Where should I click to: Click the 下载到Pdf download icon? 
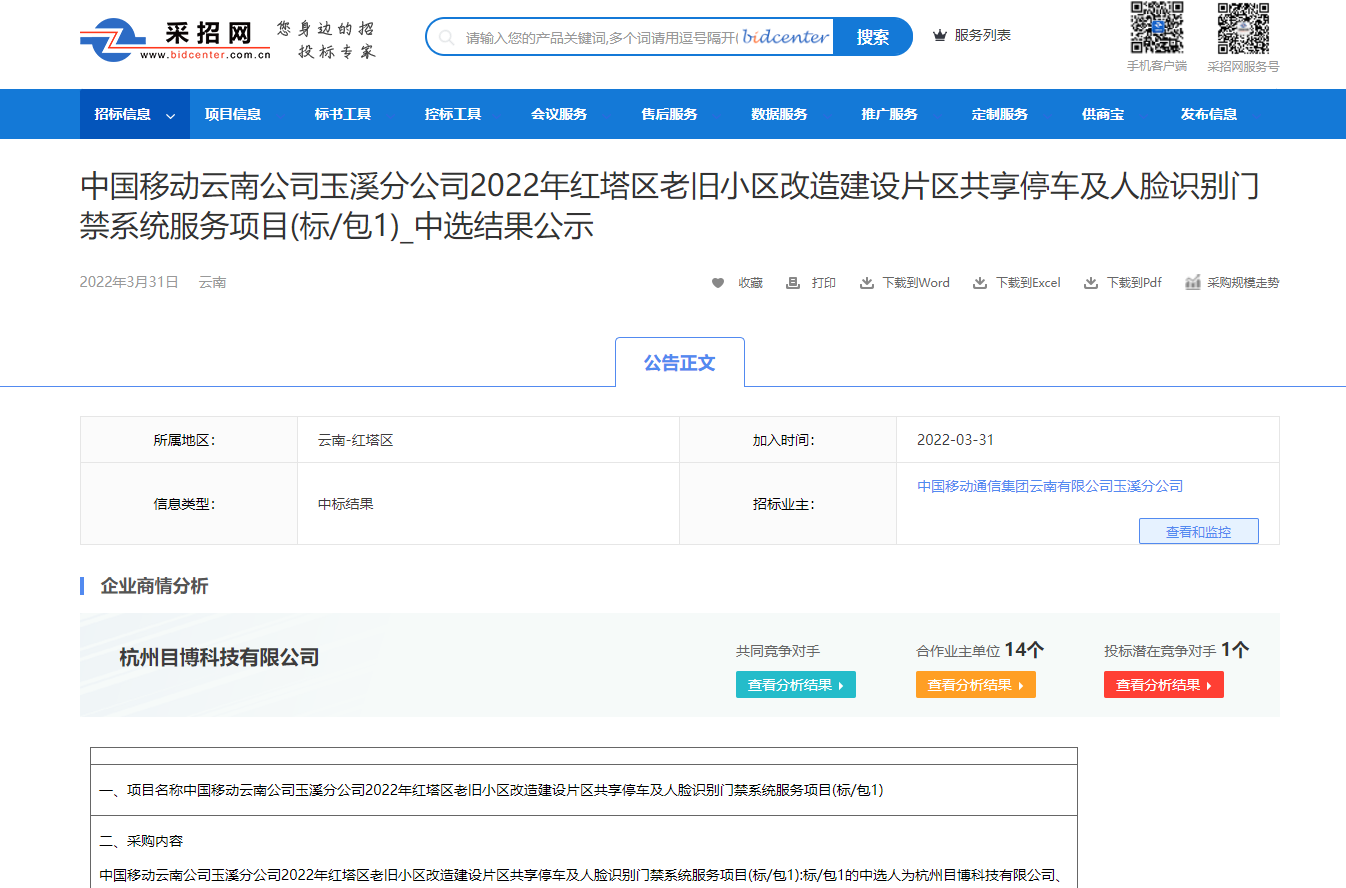1092,283
